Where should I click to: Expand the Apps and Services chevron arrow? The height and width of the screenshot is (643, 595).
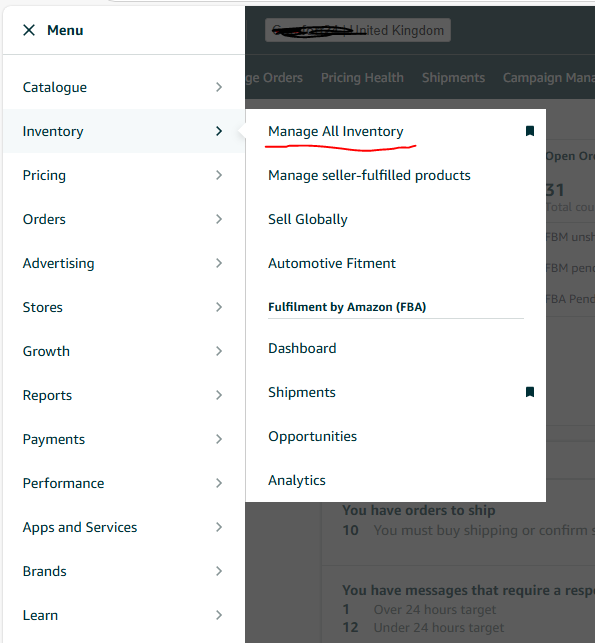[x=219, y=527]
